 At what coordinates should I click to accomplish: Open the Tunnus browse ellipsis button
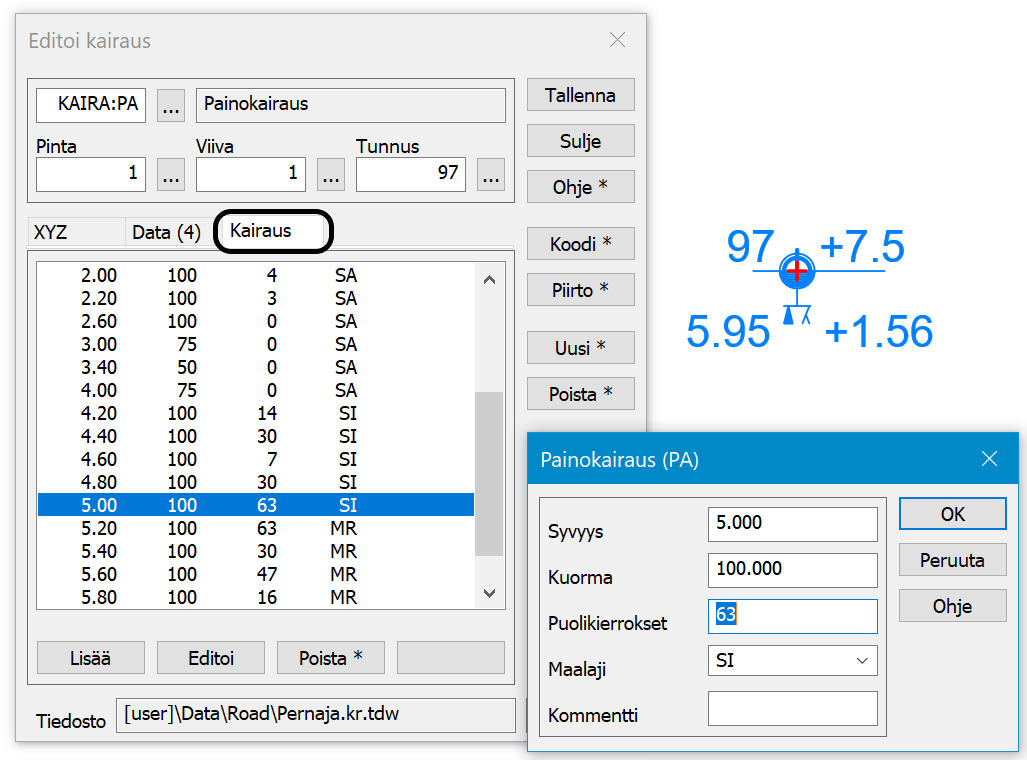tap(491, 174)
